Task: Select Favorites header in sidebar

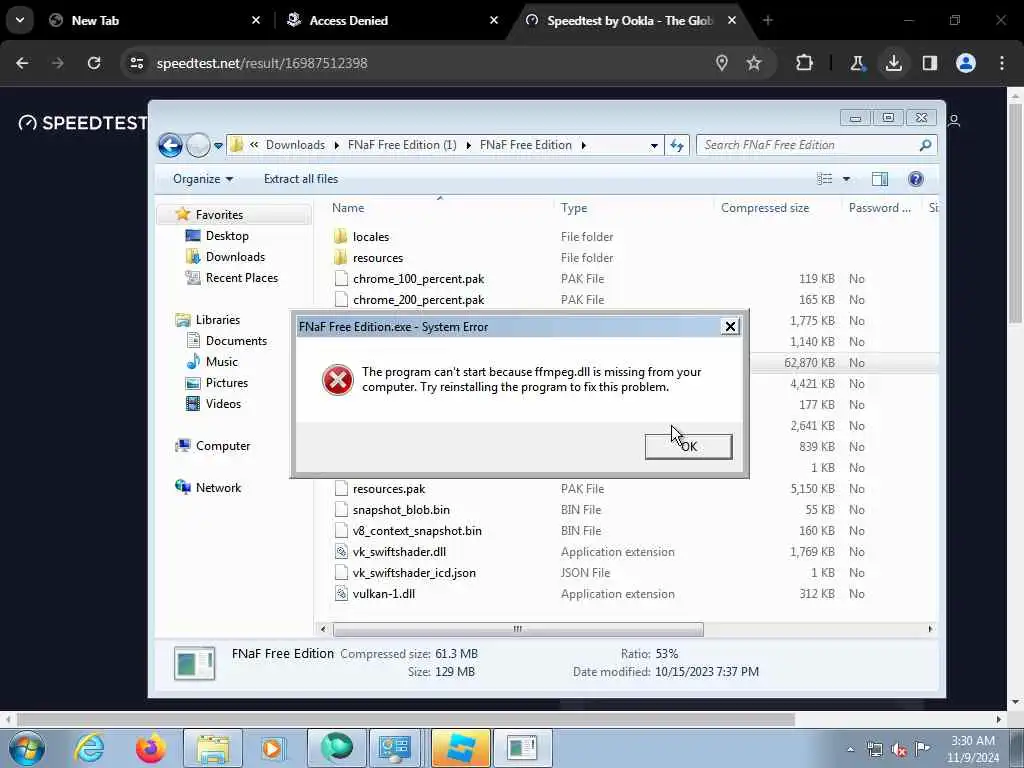Action: tap(219, 214)
